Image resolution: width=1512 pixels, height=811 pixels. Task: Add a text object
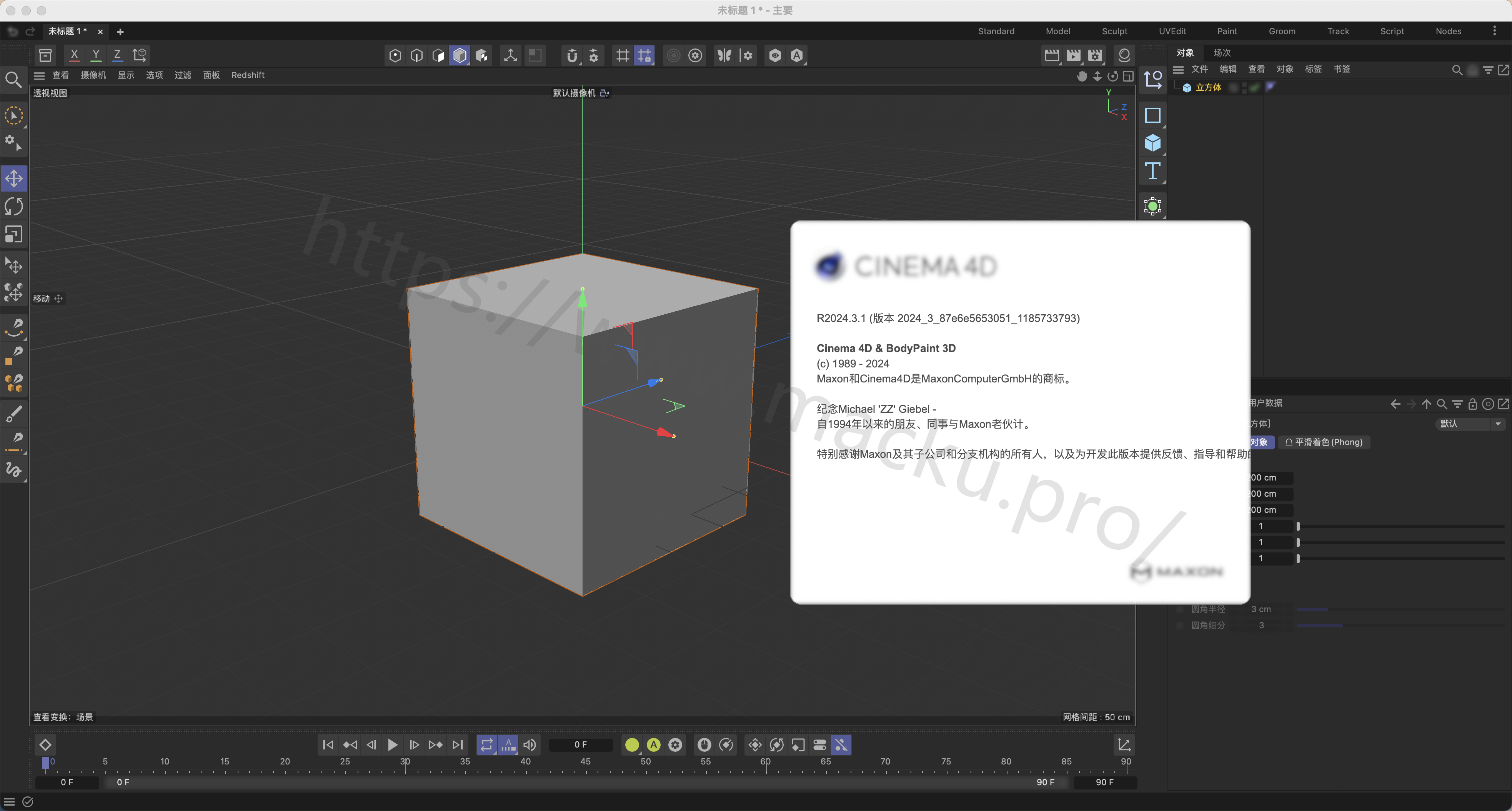(1153, 171)
